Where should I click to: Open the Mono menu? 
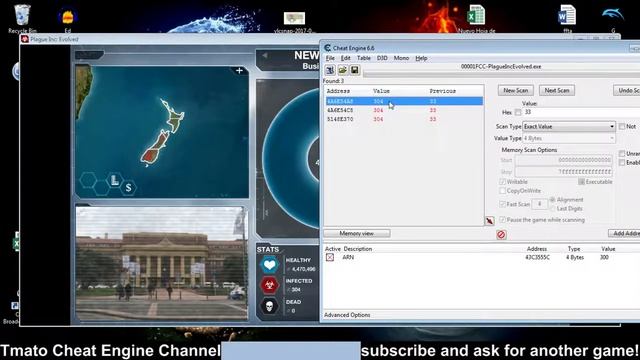(x=401, y=58)
